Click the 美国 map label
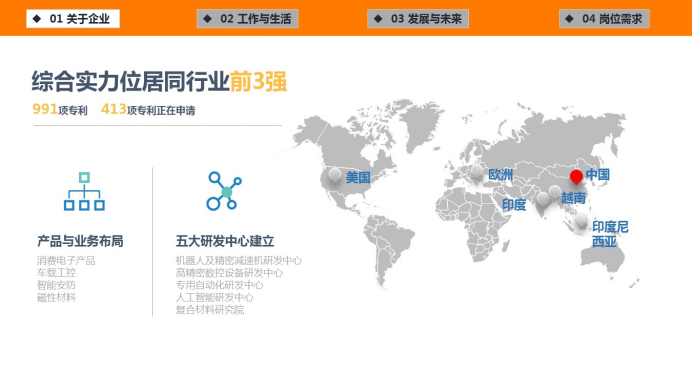 tap(358, 178)
